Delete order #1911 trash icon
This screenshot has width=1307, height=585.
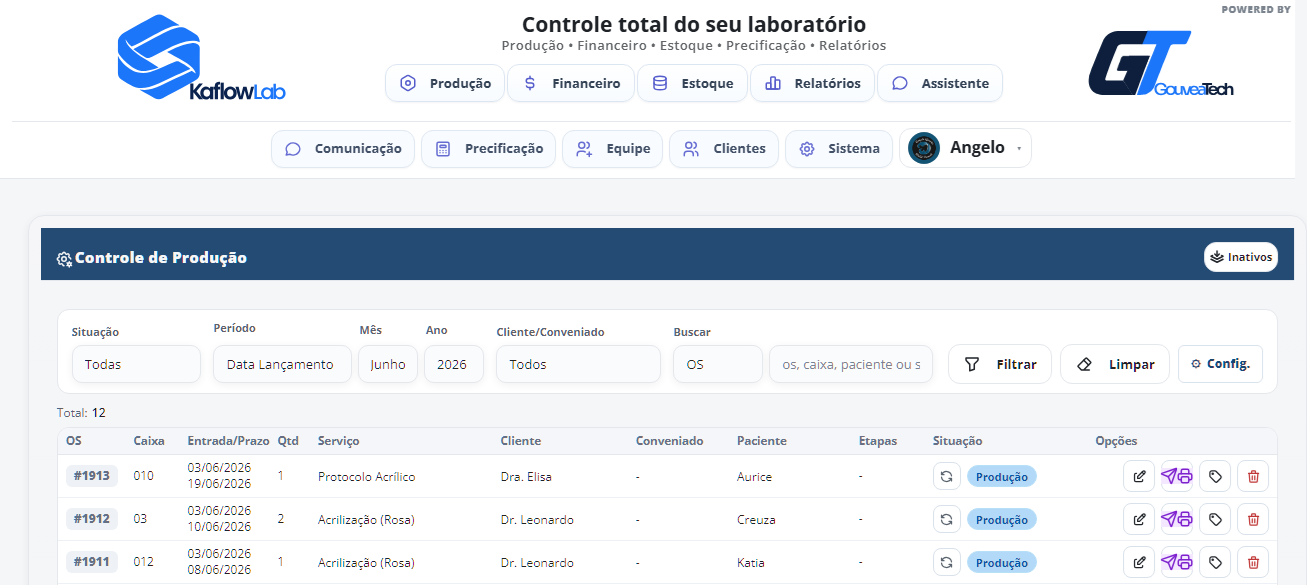(1253, 562)
